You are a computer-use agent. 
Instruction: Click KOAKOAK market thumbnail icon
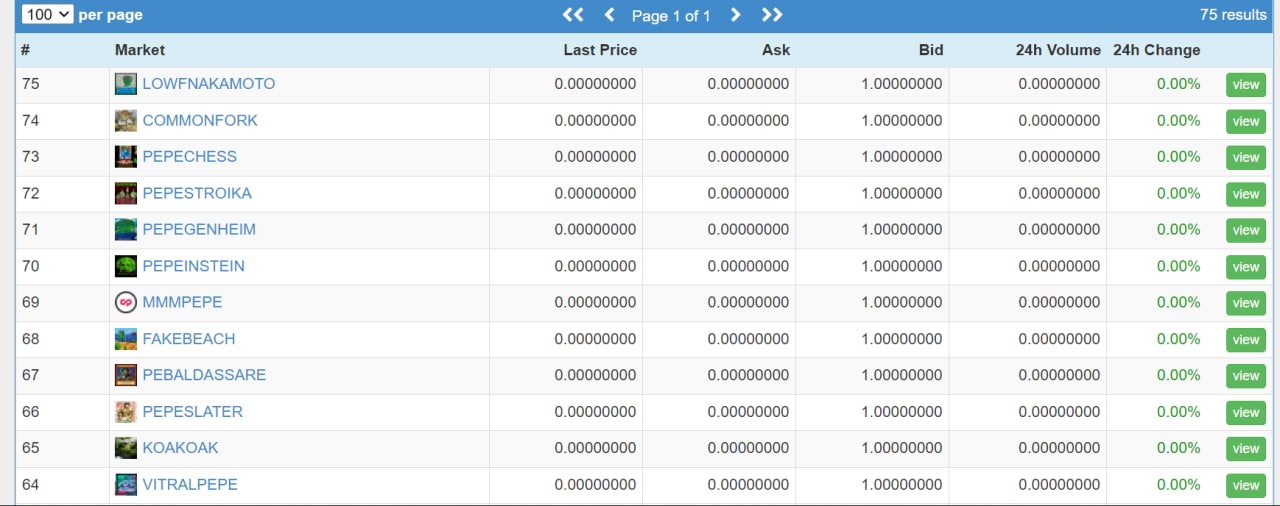click(x=126, y=448)
